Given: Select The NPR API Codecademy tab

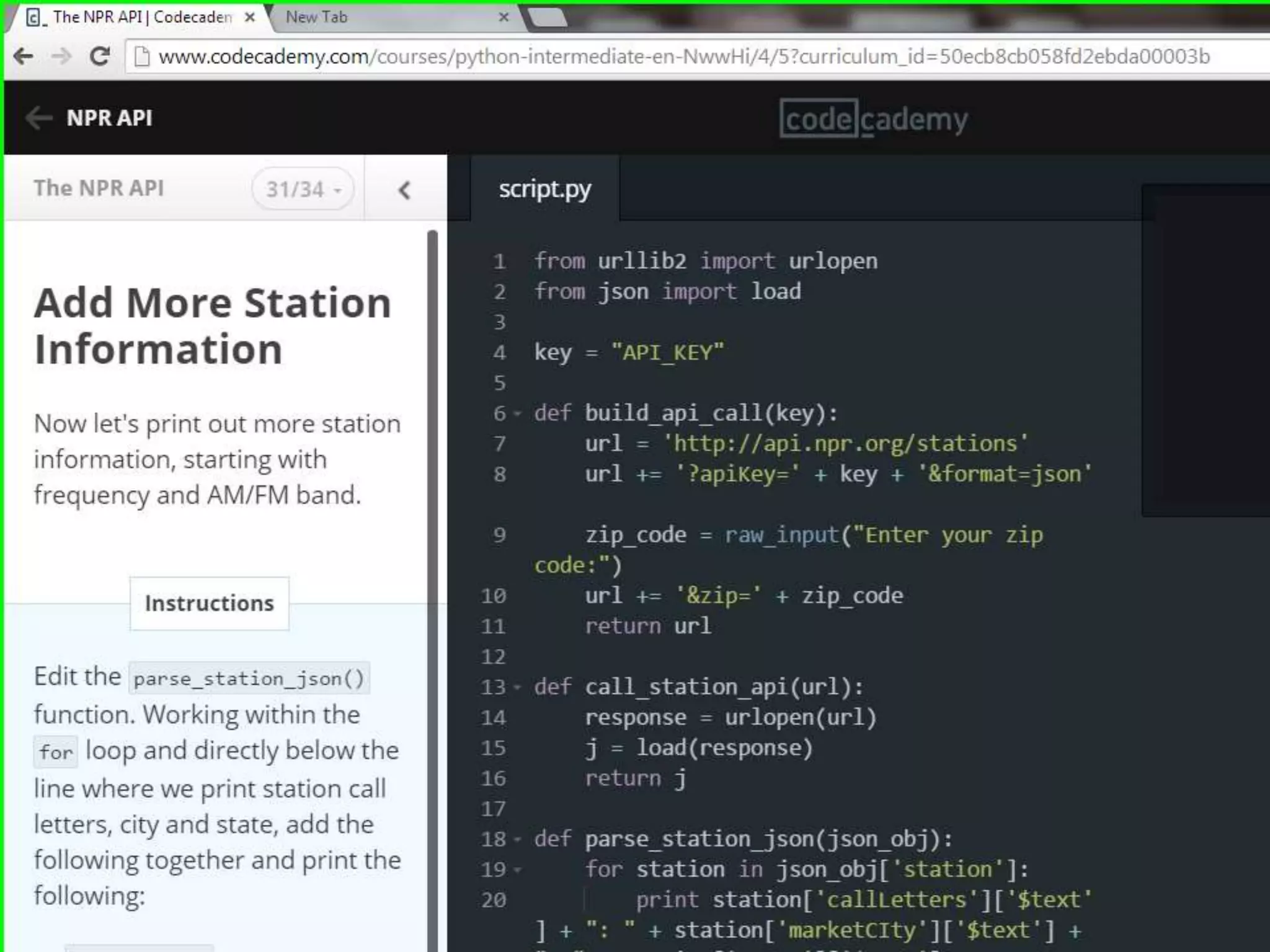Looking at the screenshot, I should point(136,17).
